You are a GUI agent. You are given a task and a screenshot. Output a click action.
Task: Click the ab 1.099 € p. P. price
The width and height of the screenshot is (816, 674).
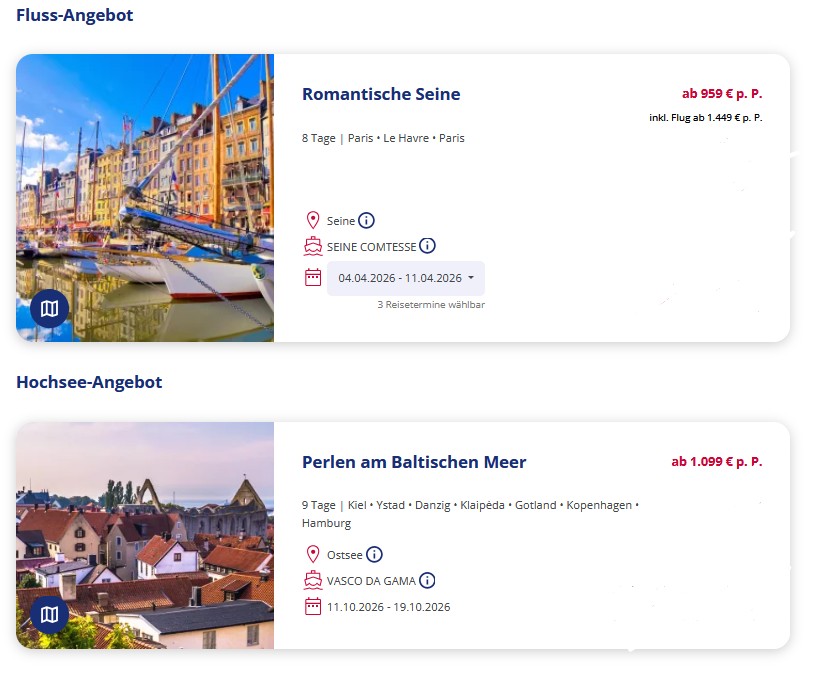pos(716,462)
